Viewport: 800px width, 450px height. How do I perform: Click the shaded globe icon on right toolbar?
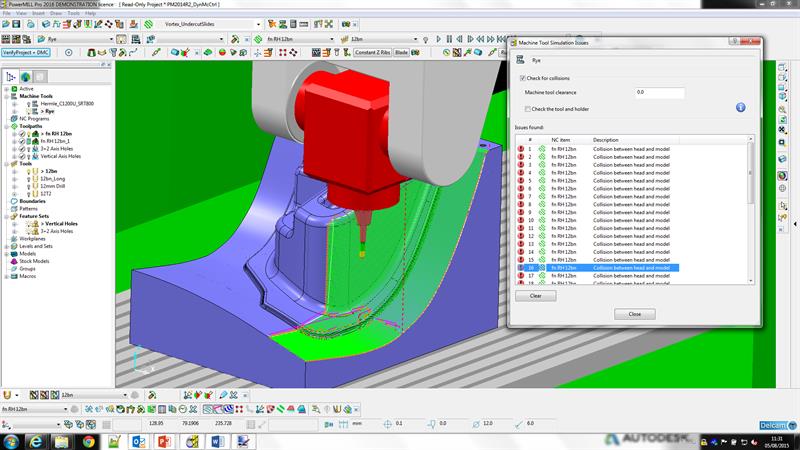[x=782, y=176]
